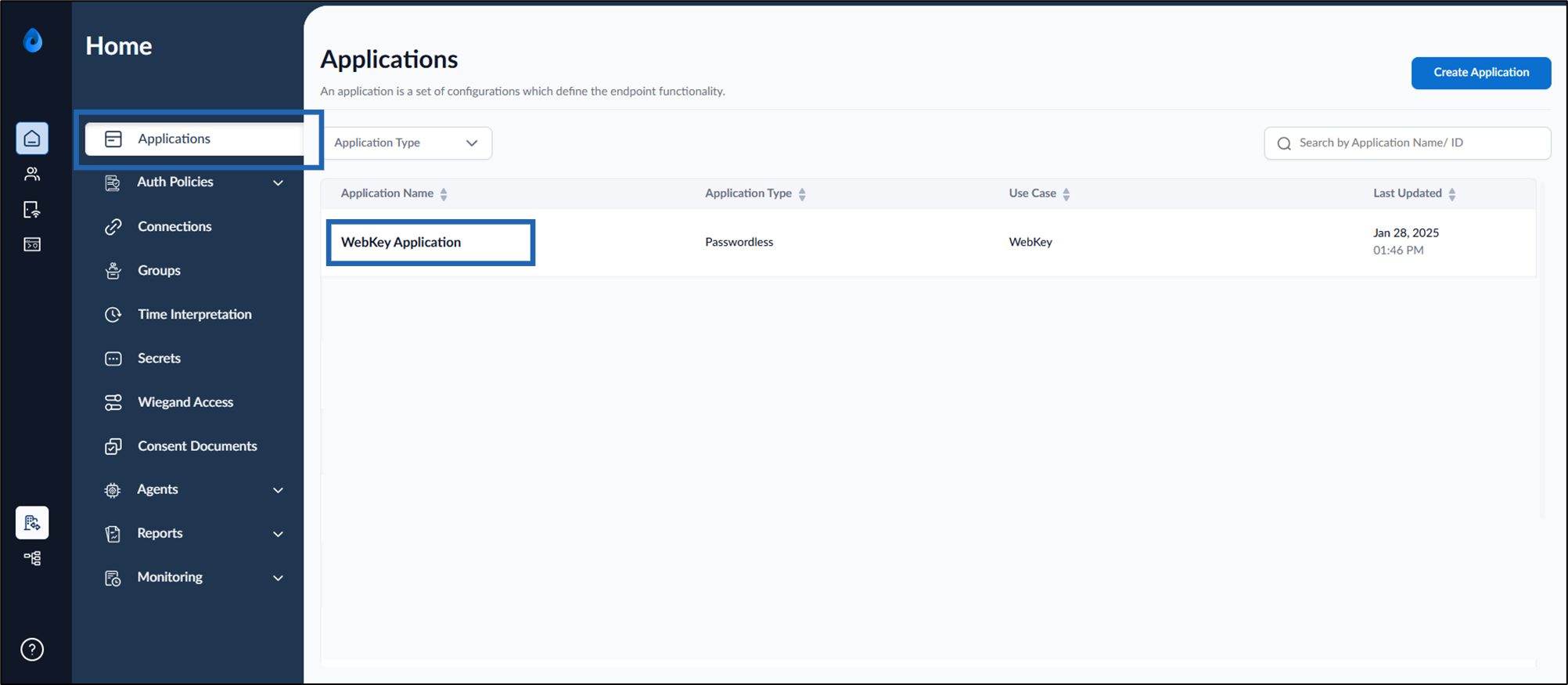The image size is (1568, 685).
Task: Expand the Auth Policies chevron
Action: pyautogui.click(x=278, y=183)
